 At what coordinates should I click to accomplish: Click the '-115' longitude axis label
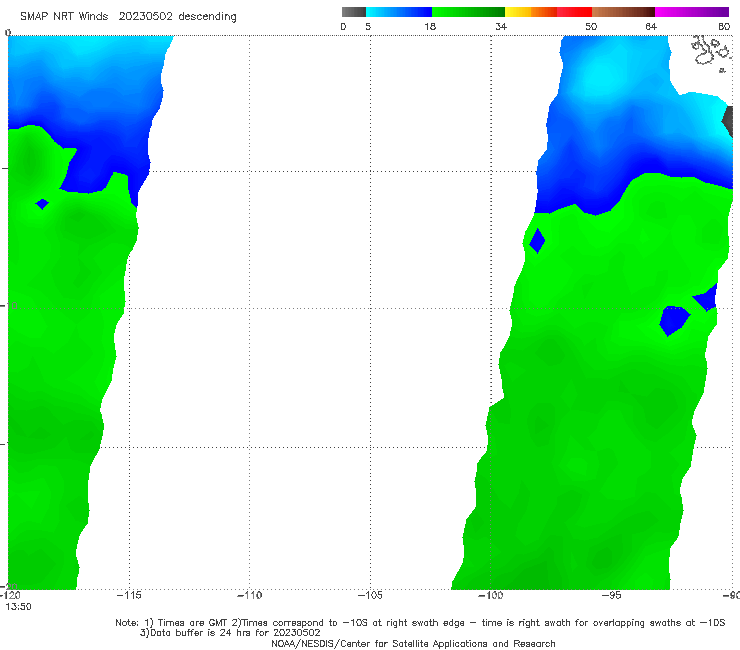pos(129,596)
